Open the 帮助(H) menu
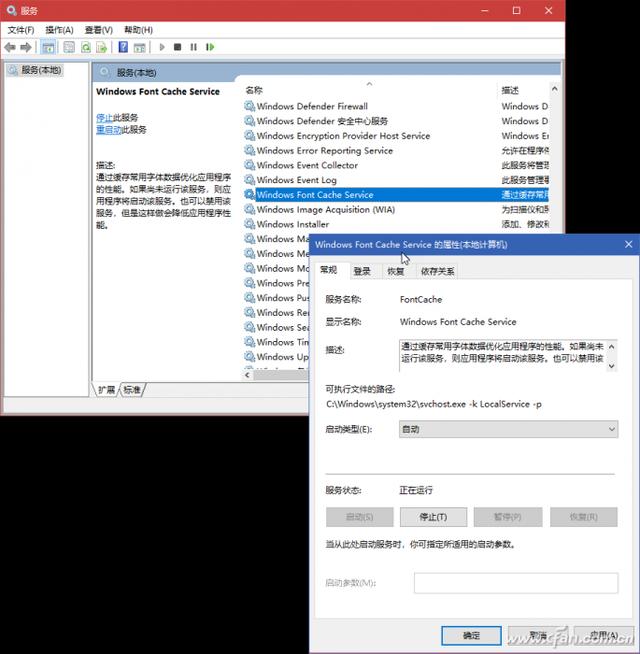The height and width of the screenshot is (654, 640). point(138,30)
